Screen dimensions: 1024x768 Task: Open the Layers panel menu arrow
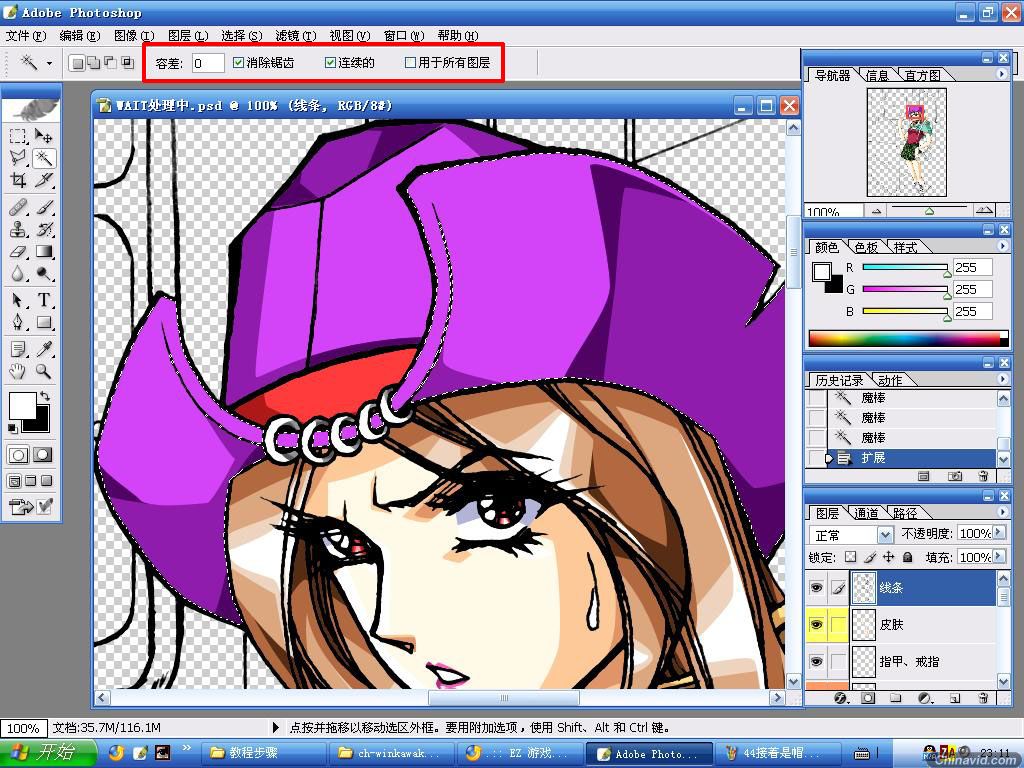coord(1002,512)
